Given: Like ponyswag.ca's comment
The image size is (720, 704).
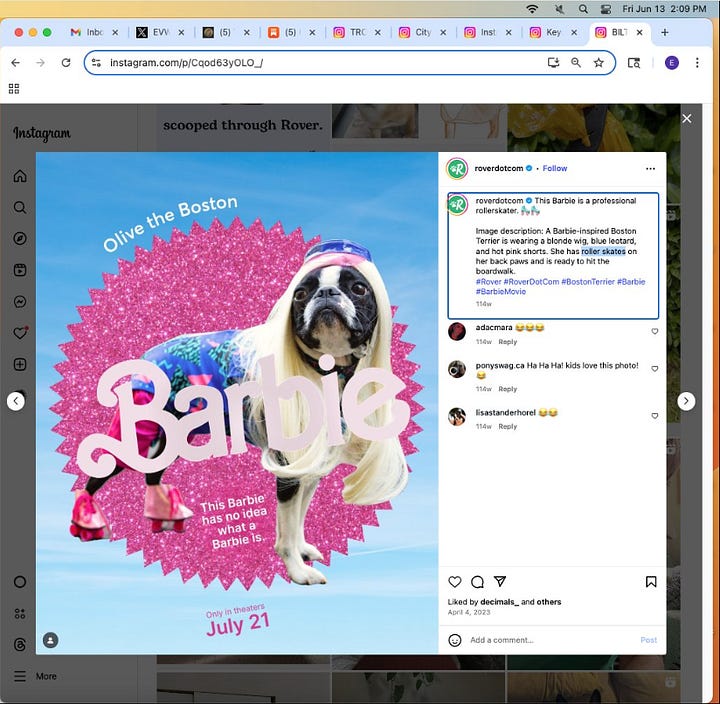Looking at the screenshot, I should [655, 369].
